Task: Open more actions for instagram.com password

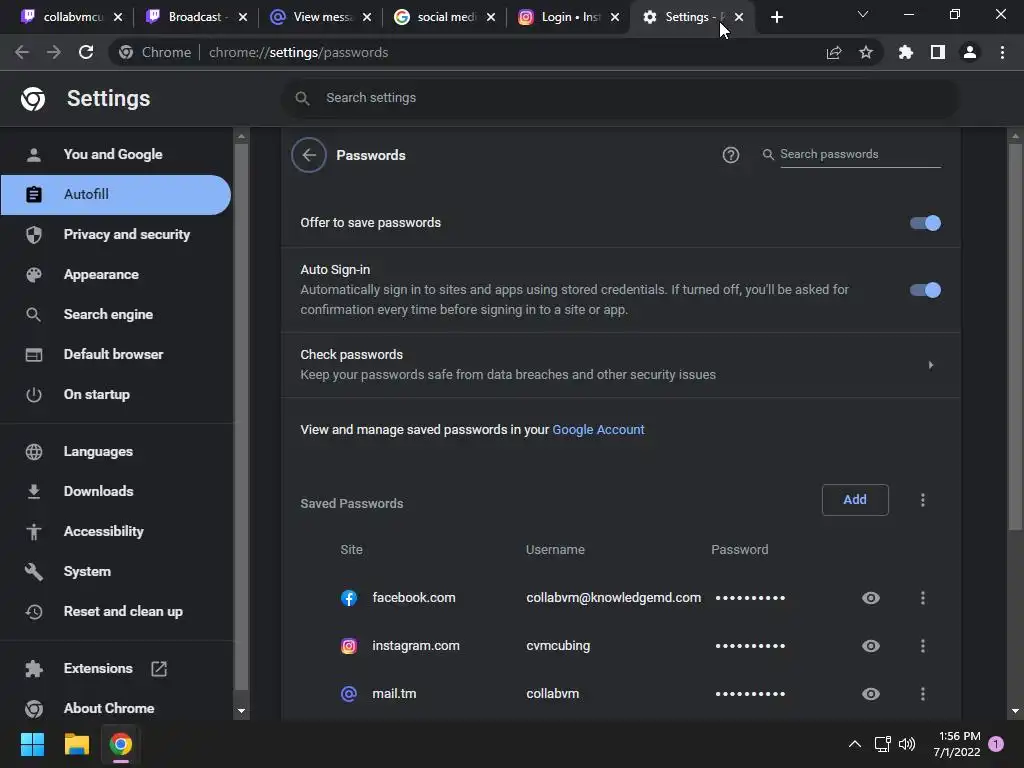Action: [x=923, y=646]
